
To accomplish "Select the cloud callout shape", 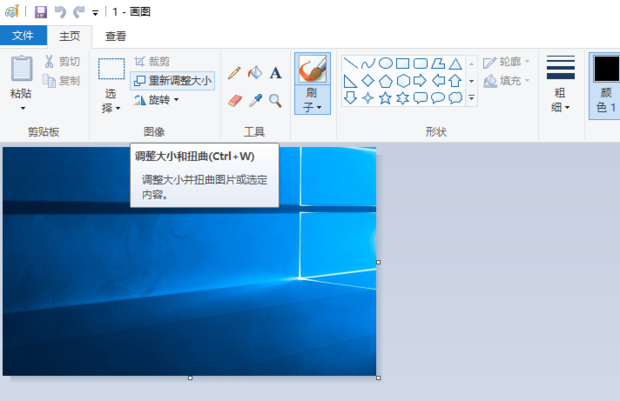I will (x=455, y=98).
